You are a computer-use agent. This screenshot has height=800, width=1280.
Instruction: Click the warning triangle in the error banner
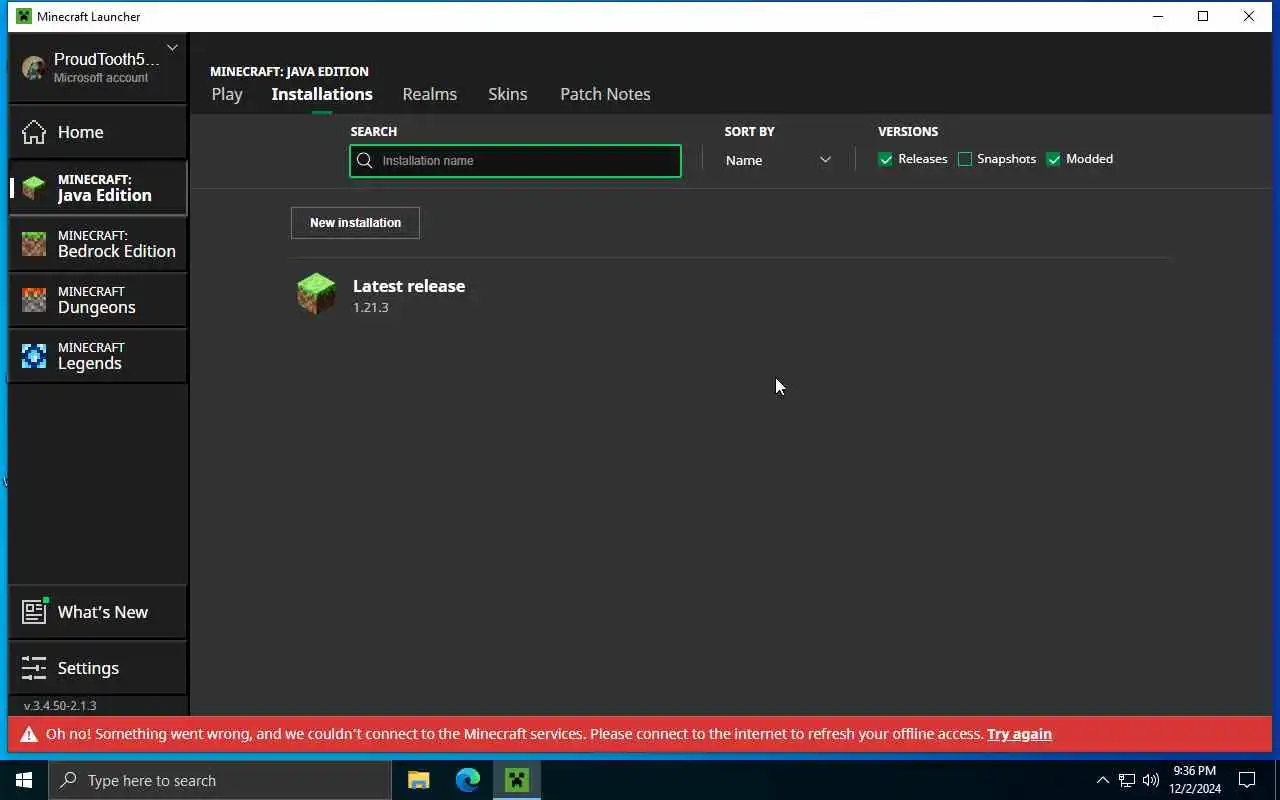click(29, 734)
